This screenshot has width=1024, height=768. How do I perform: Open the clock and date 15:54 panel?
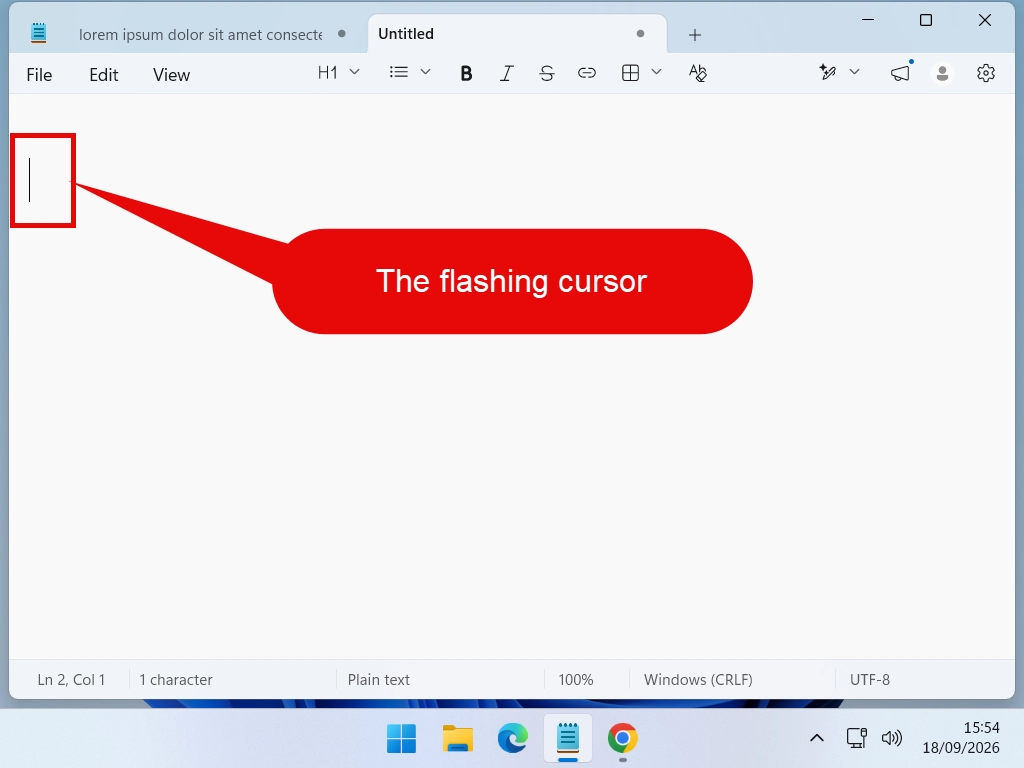(x=961, y=738)
